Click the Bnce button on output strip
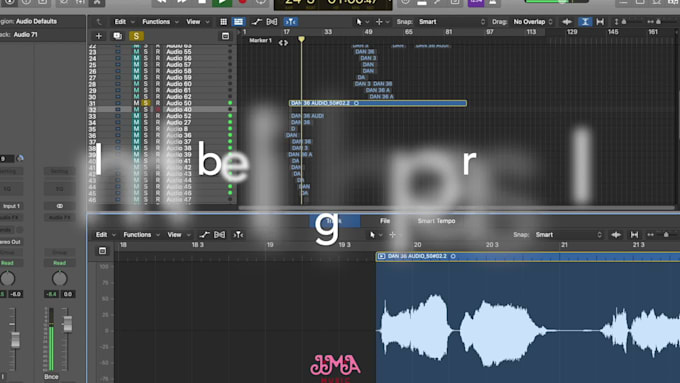The width and height of the screenshot is (680, 383). pos(51,376)
